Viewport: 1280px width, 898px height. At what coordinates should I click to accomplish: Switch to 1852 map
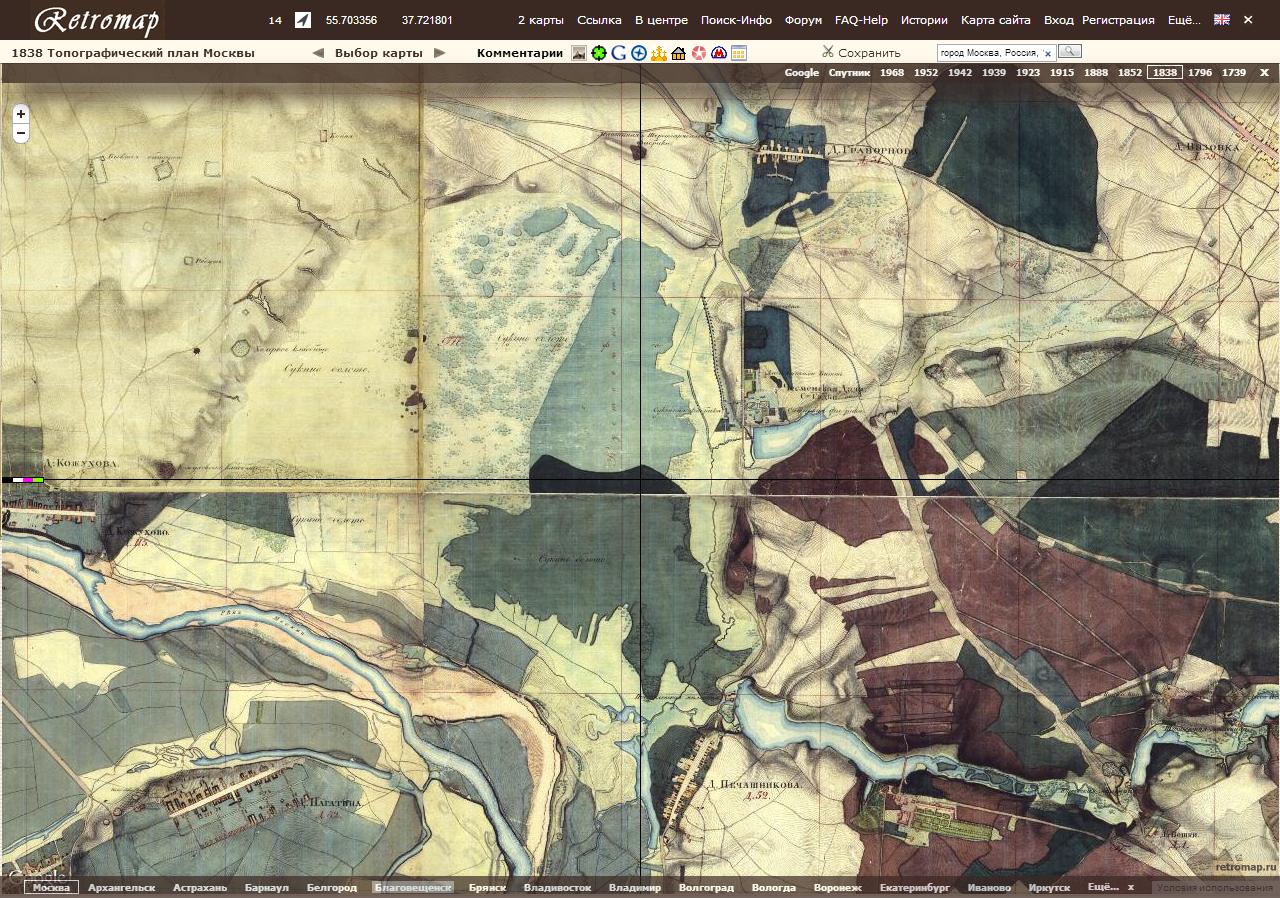click(1130, 72)
